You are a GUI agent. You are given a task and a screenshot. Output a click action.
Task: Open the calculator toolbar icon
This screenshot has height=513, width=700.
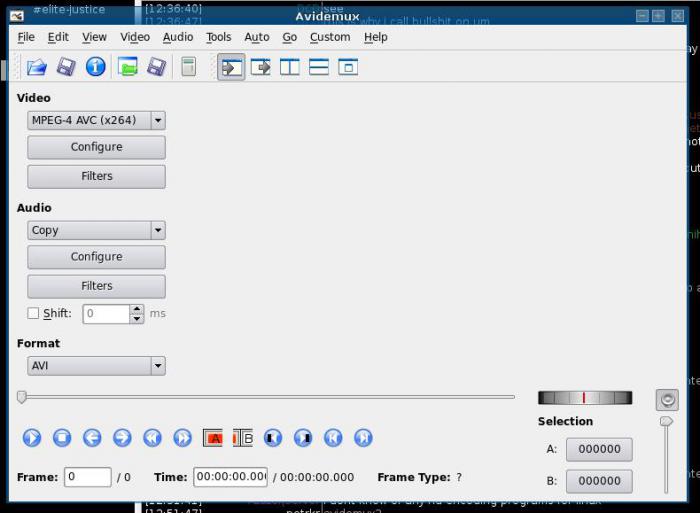[x=188, y=67]
